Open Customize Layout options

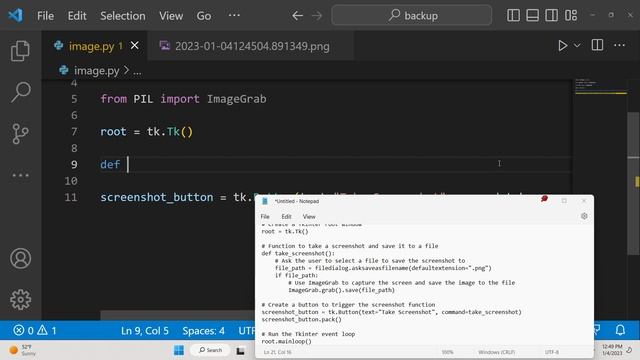point(571,16)
